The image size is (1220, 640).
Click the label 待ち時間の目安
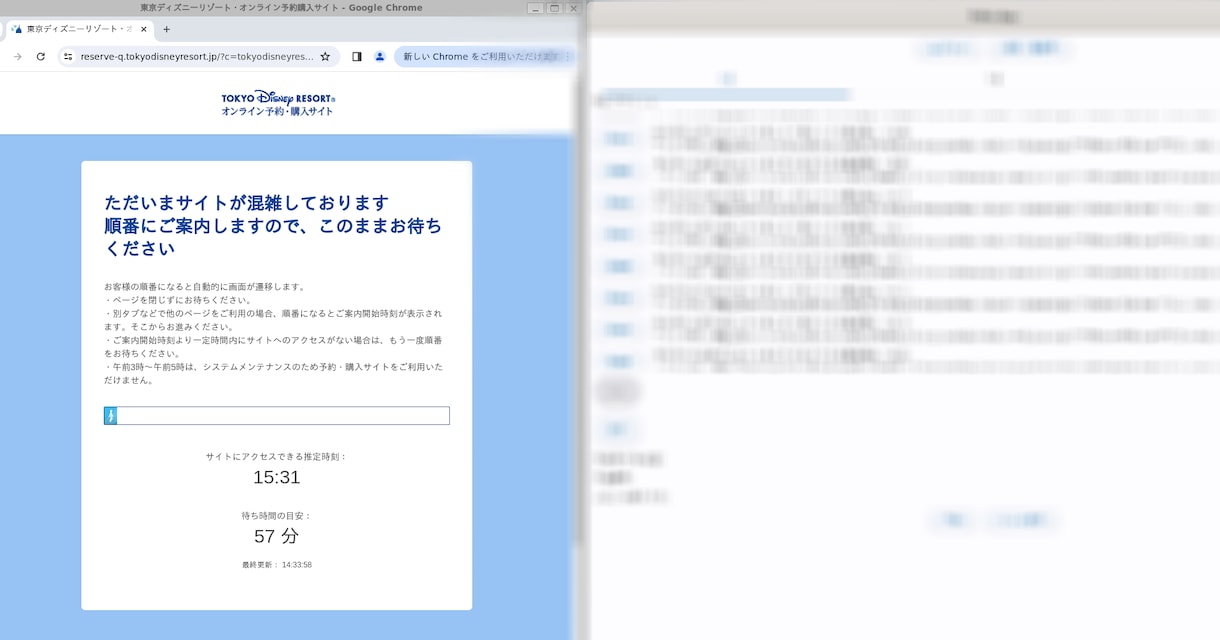(277, 516)
